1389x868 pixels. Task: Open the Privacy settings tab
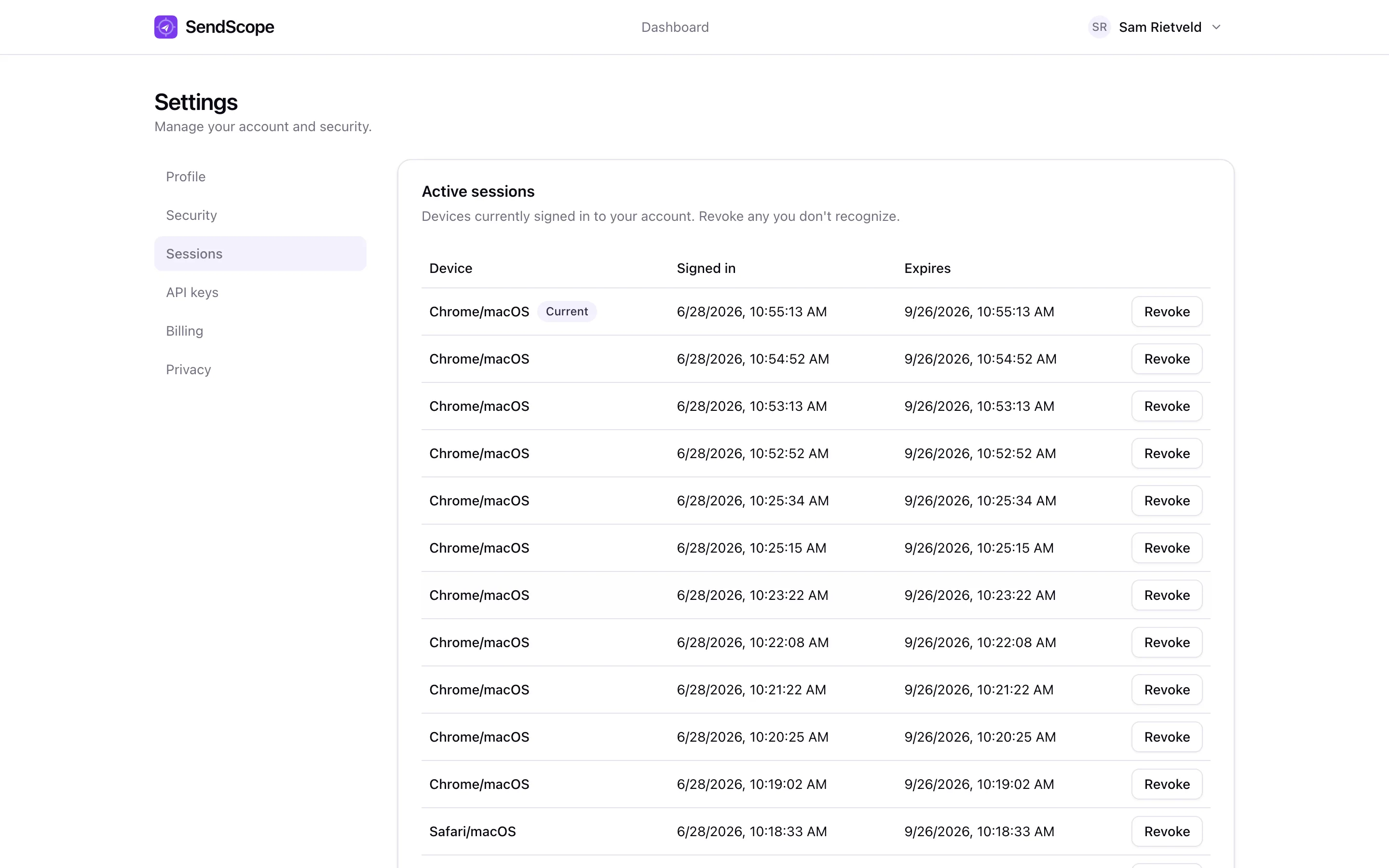coord(260,369)
